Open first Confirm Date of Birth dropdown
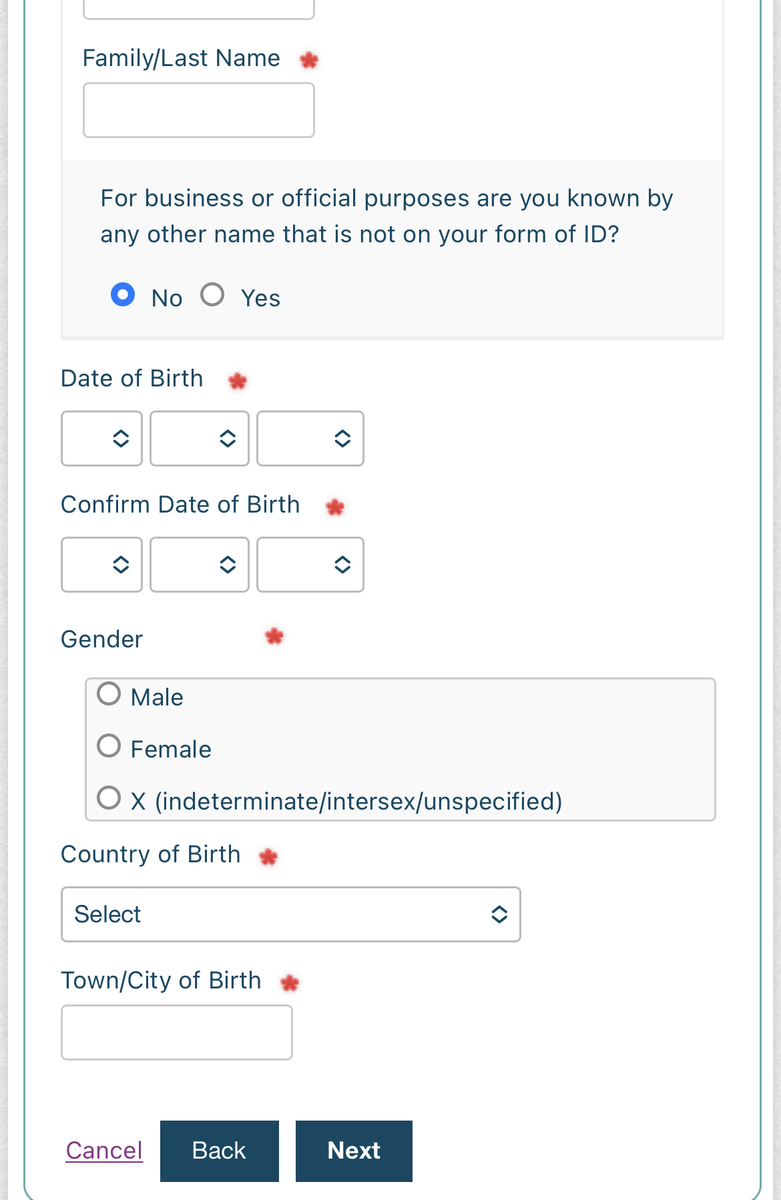Viewport: 781px width, 1200px height. [x=101, y=565]
